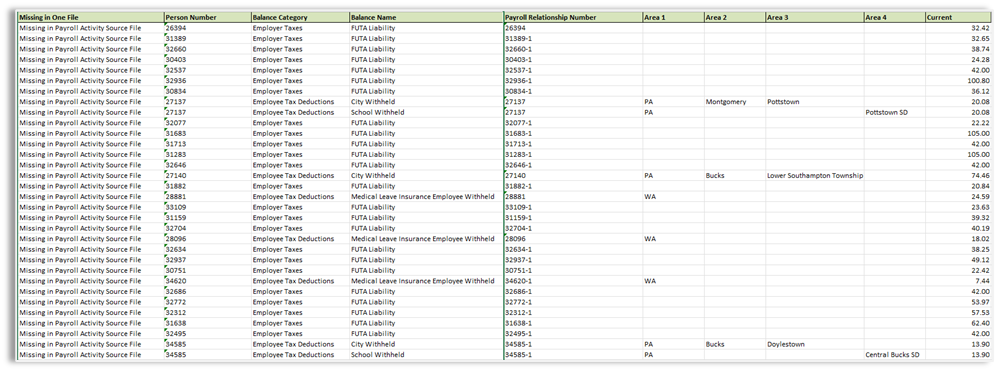Viewport: 996px width, 371px height.
Task: Select 'City Withheld' in the 27140 row
Action: [x=425, y=175]
